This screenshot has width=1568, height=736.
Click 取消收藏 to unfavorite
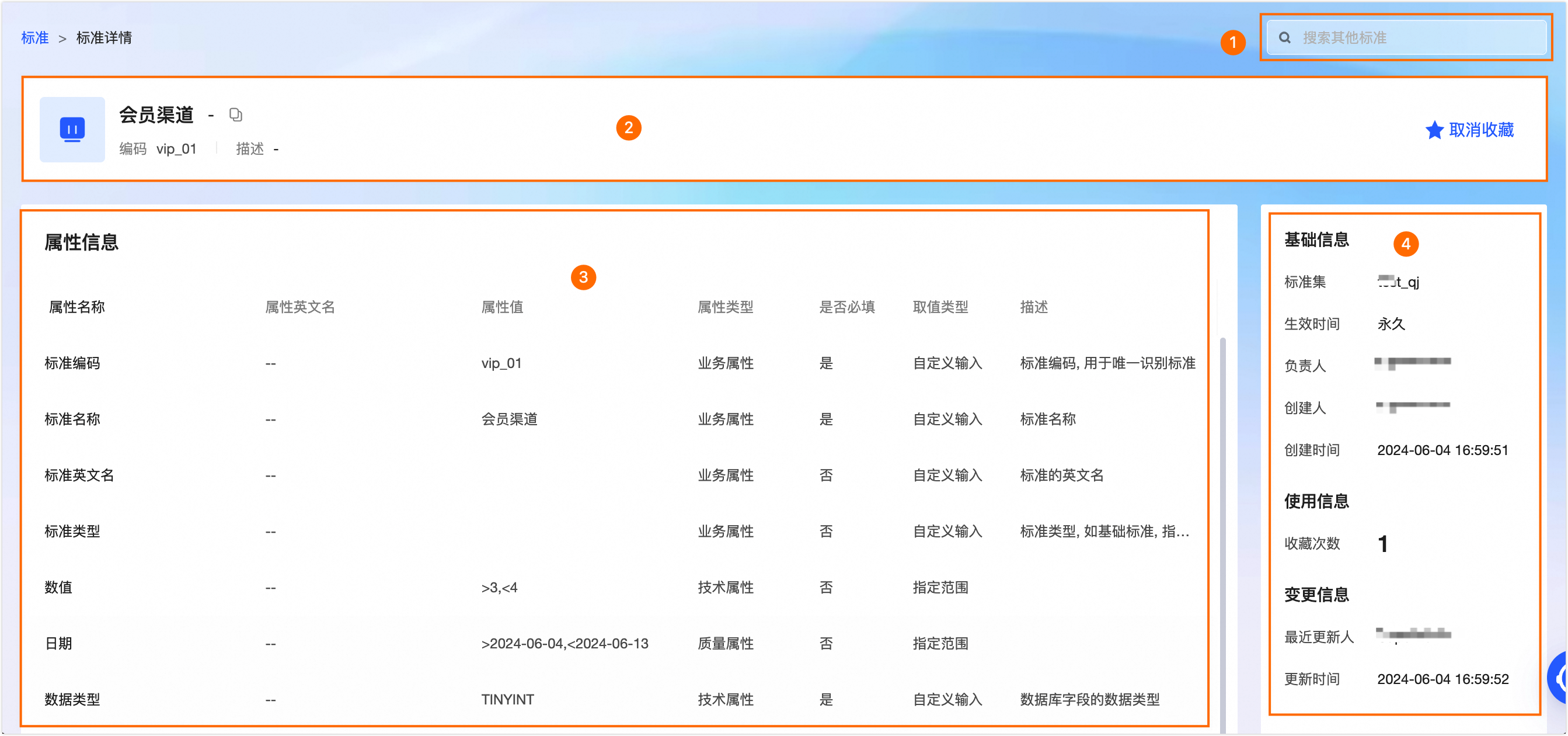click(1481, 130)
